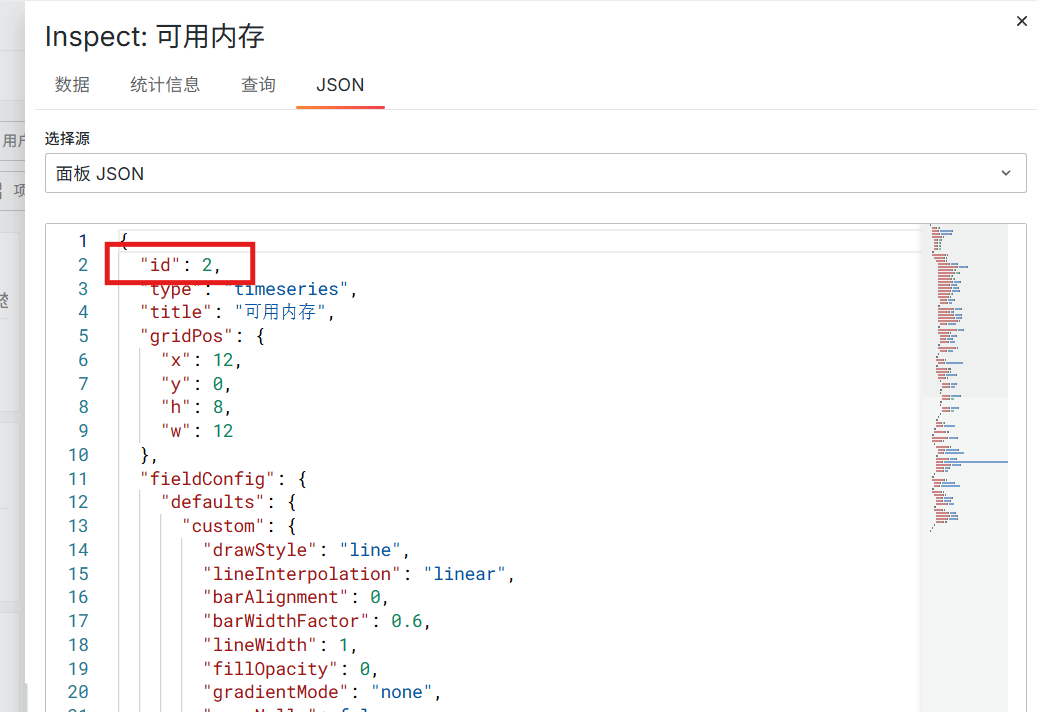Go to the 查询 tab
This screenshot has height=712, width=1037.
[258, 85]
